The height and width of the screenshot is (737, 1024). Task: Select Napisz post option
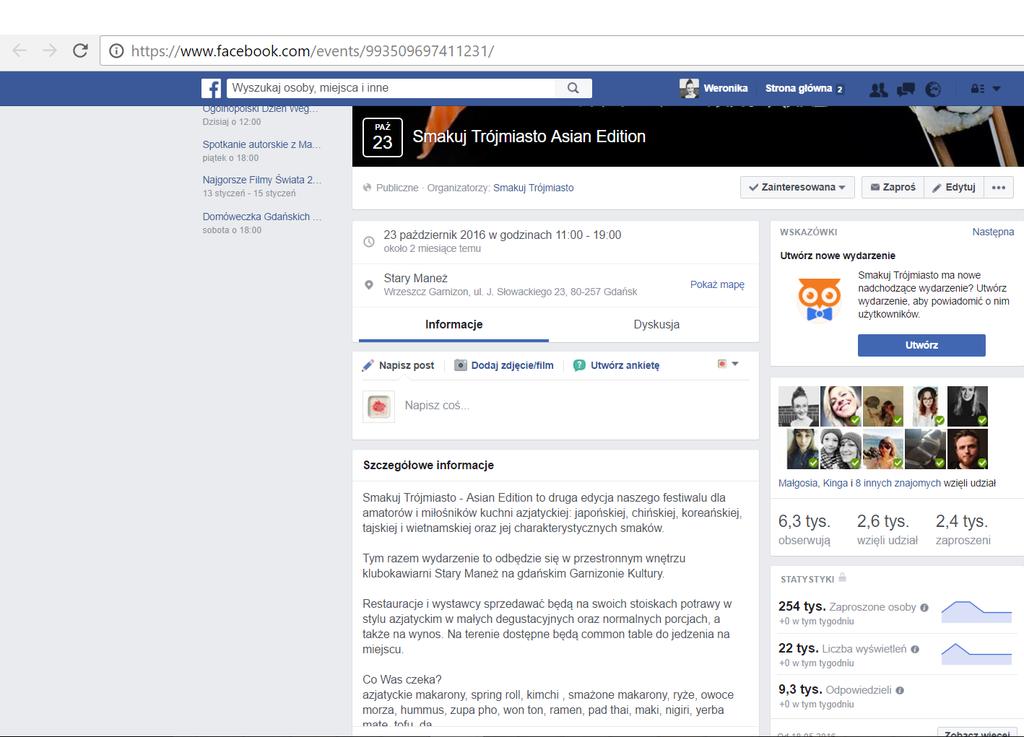398,366
